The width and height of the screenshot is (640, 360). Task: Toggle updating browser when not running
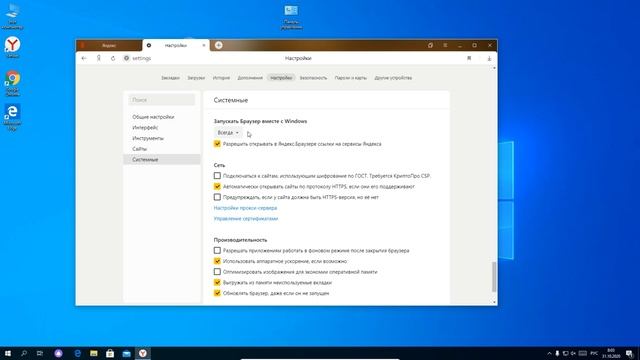(x=217, y=293)
